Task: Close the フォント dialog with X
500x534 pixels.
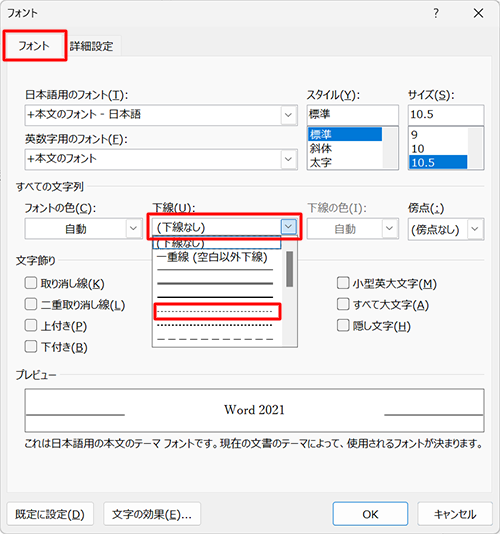Action: click(478, 13)
